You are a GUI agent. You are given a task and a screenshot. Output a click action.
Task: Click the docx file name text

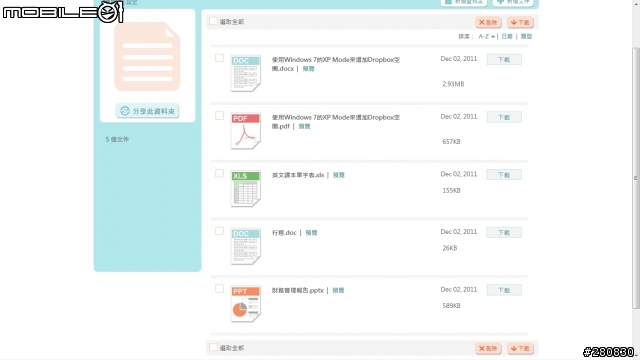[336, 64]
